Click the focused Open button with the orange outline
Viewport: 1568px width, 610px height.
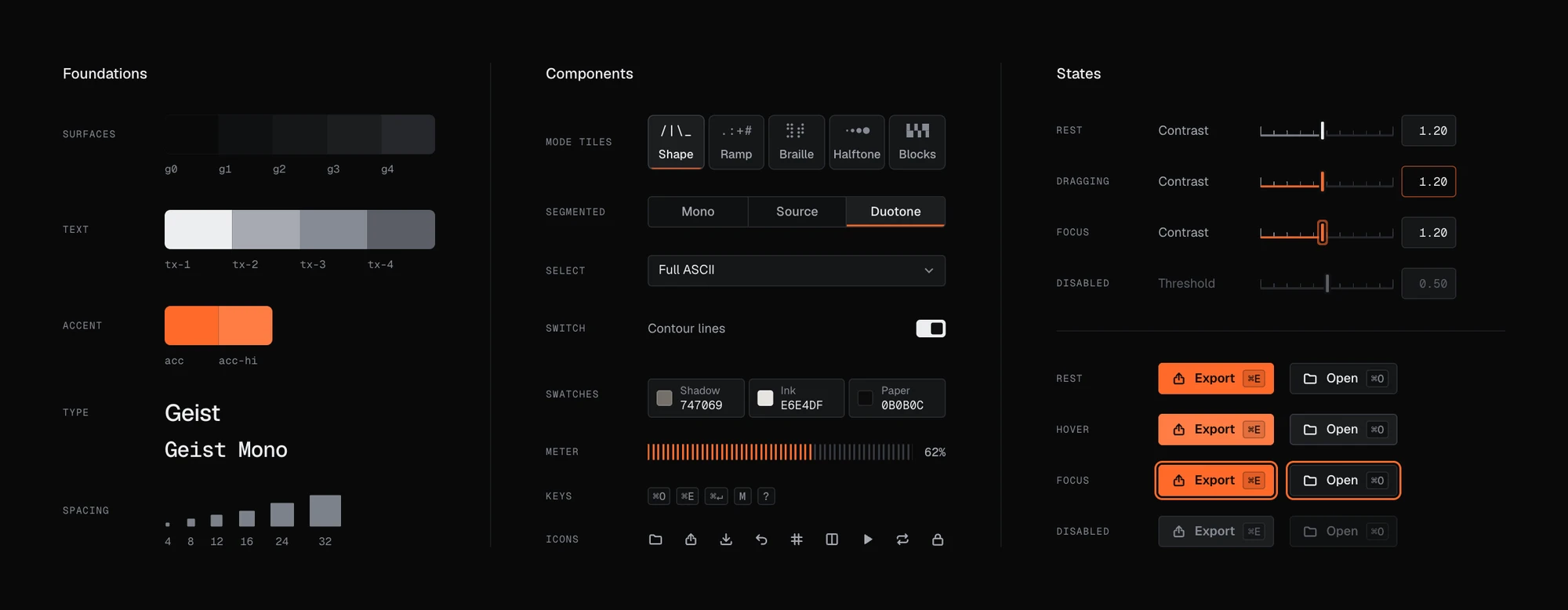pos(1344,481)
